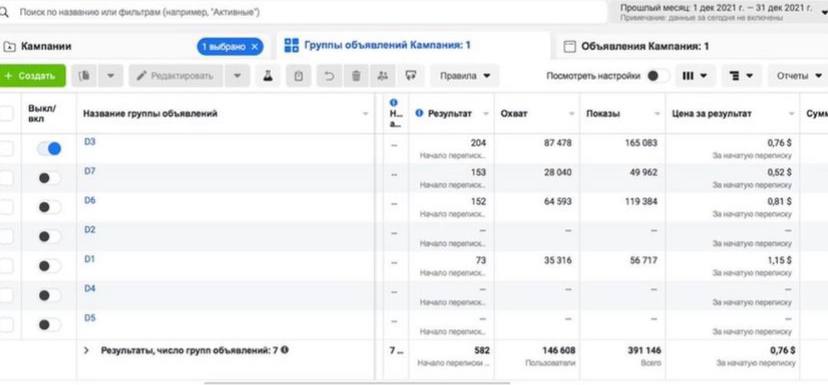
Task: Click the audience people icon
Action: point(383,76)
